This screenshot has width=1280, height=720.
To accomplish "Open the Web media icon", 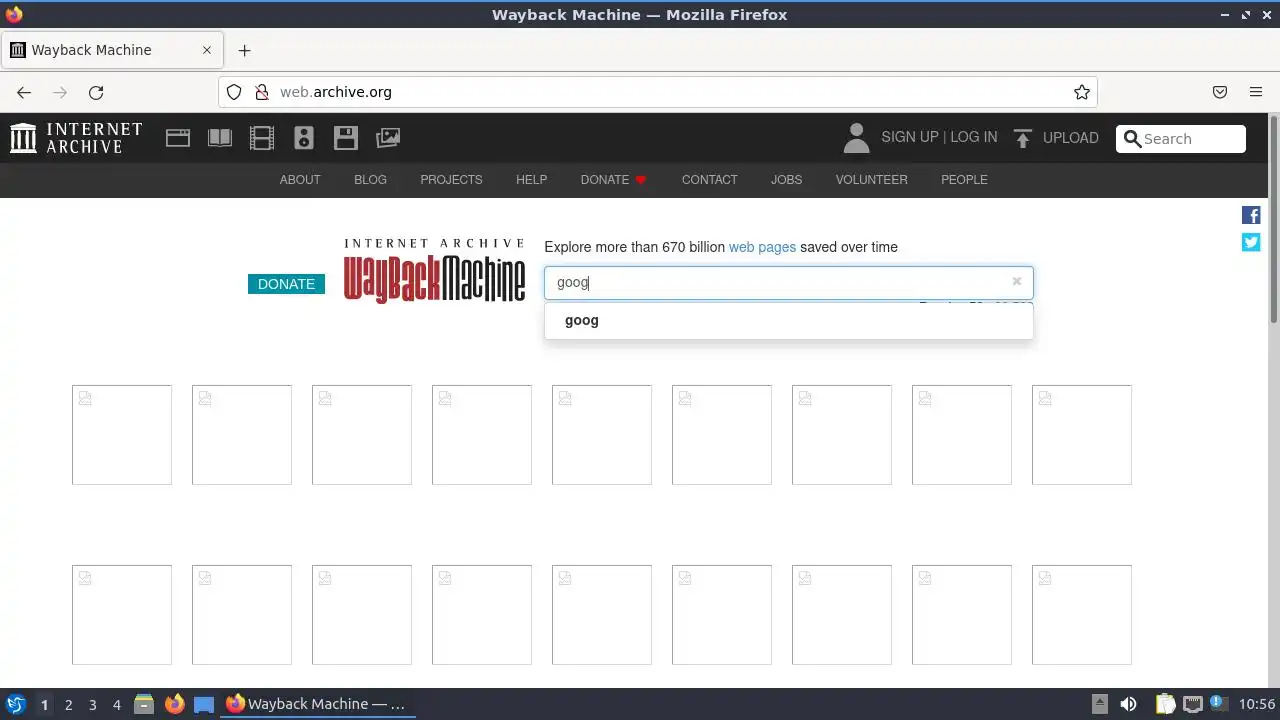I will [x=178, y=138].
